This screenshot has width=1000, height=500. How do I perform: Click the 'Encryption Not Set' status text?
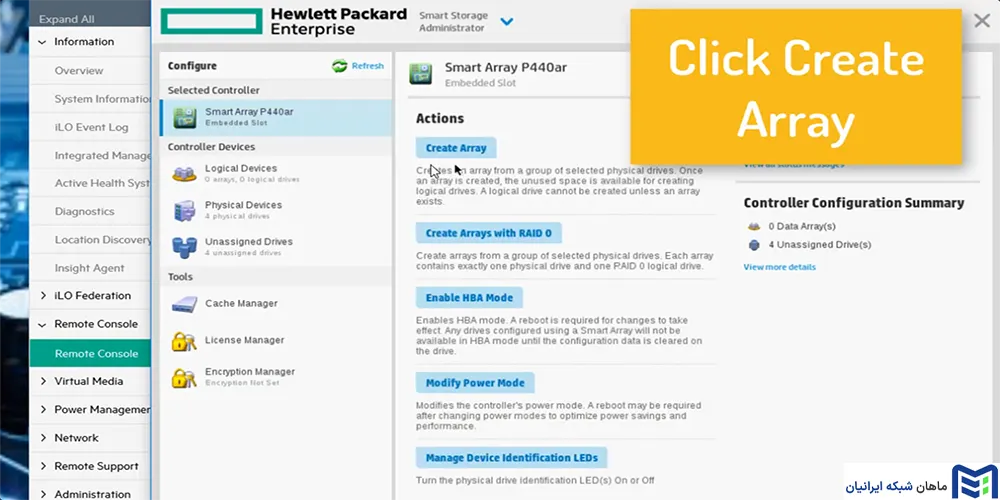242,383
